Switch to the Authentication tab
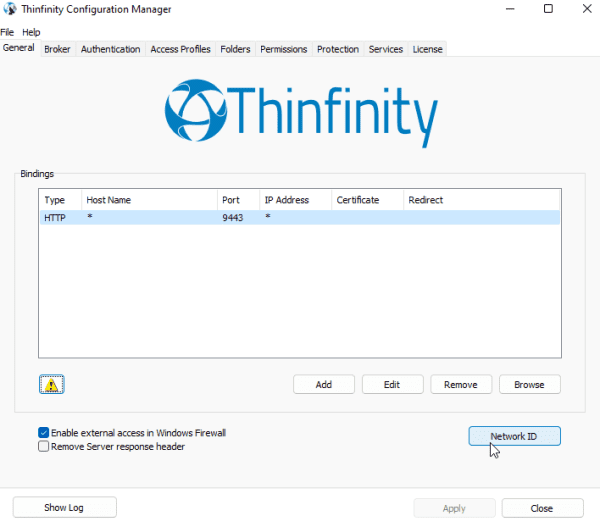The height and width of the screenshot is (527, 600). click(111, 49)
